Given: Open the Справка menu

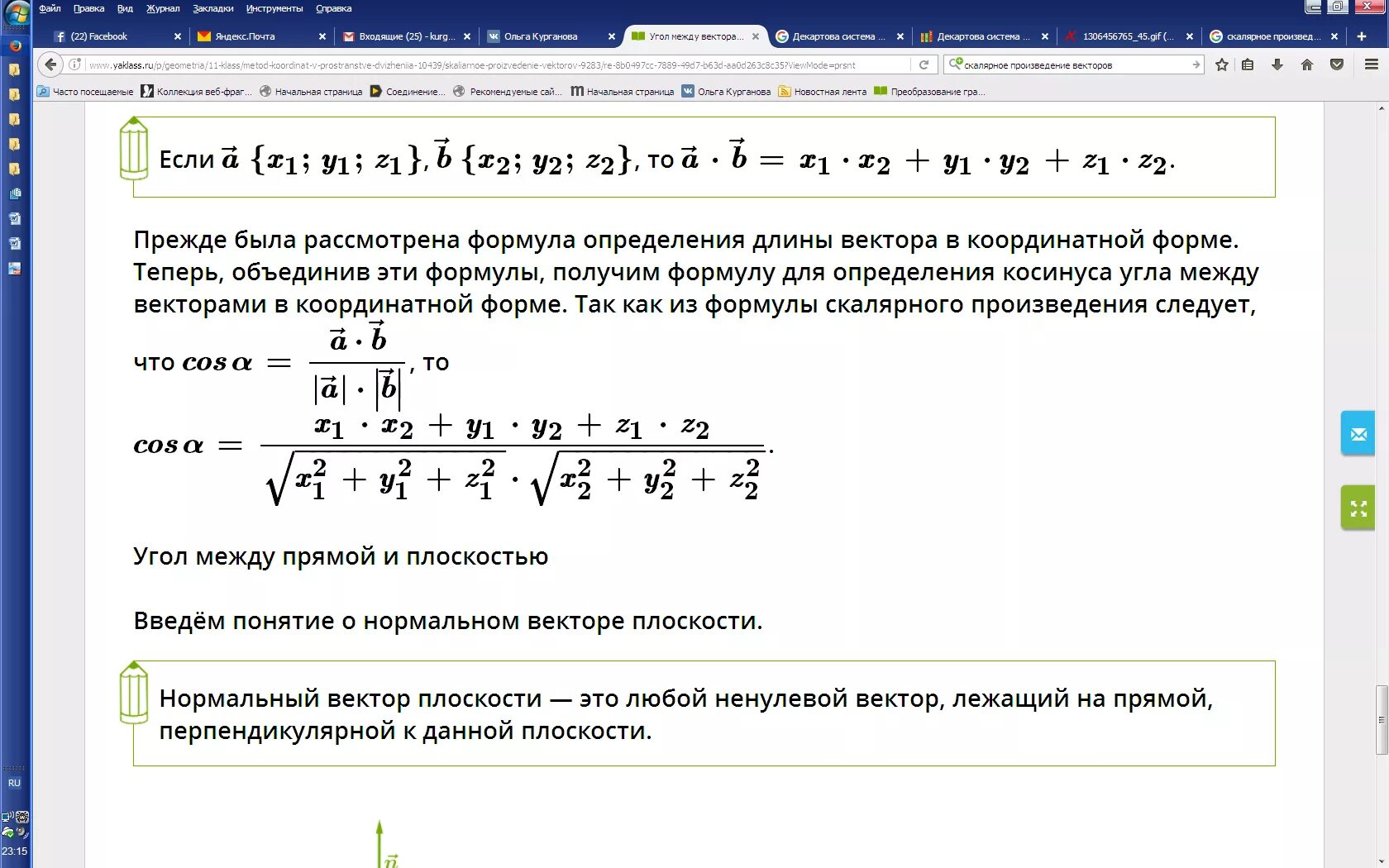Looking at the screenshot, I should click(334, 8).
